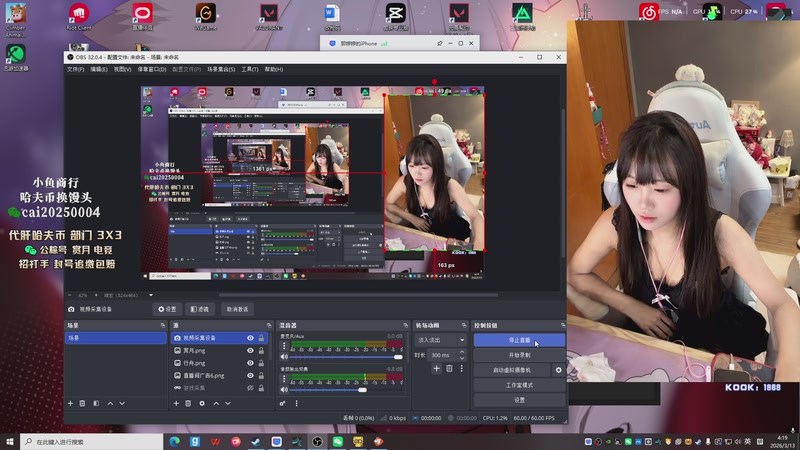Mute the desktop audio channel speaker icon
This screenshot has height=450, width=800.
point(284,390)
